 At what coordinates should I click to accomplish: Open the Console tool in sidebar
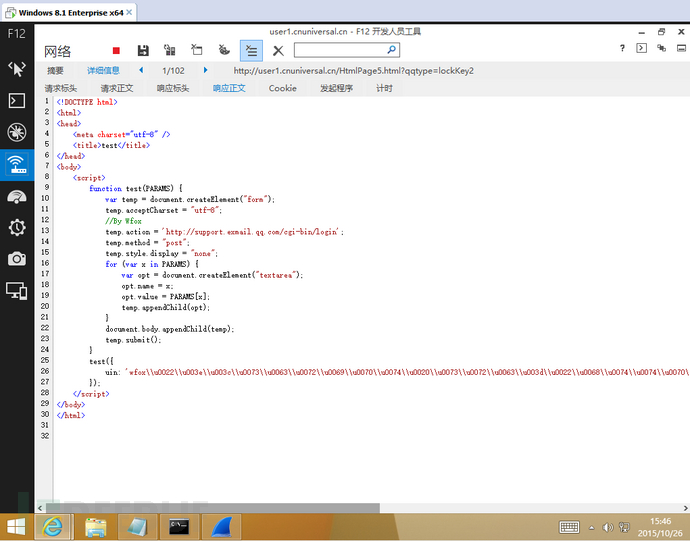coord(17,101)
